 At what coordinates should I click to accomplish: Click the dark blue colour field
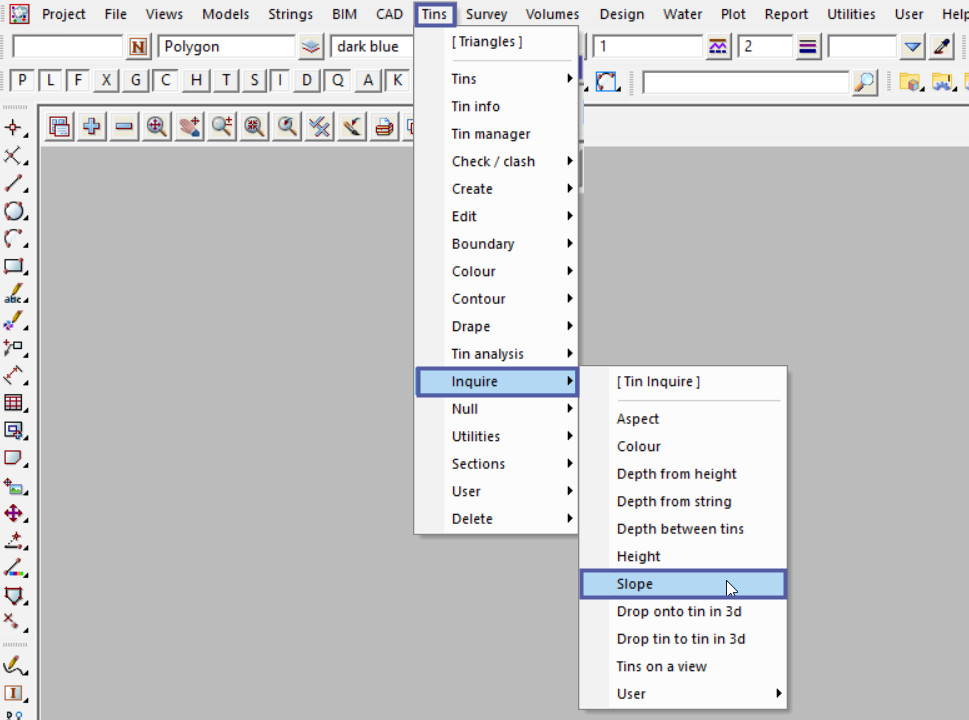point(372,47)
